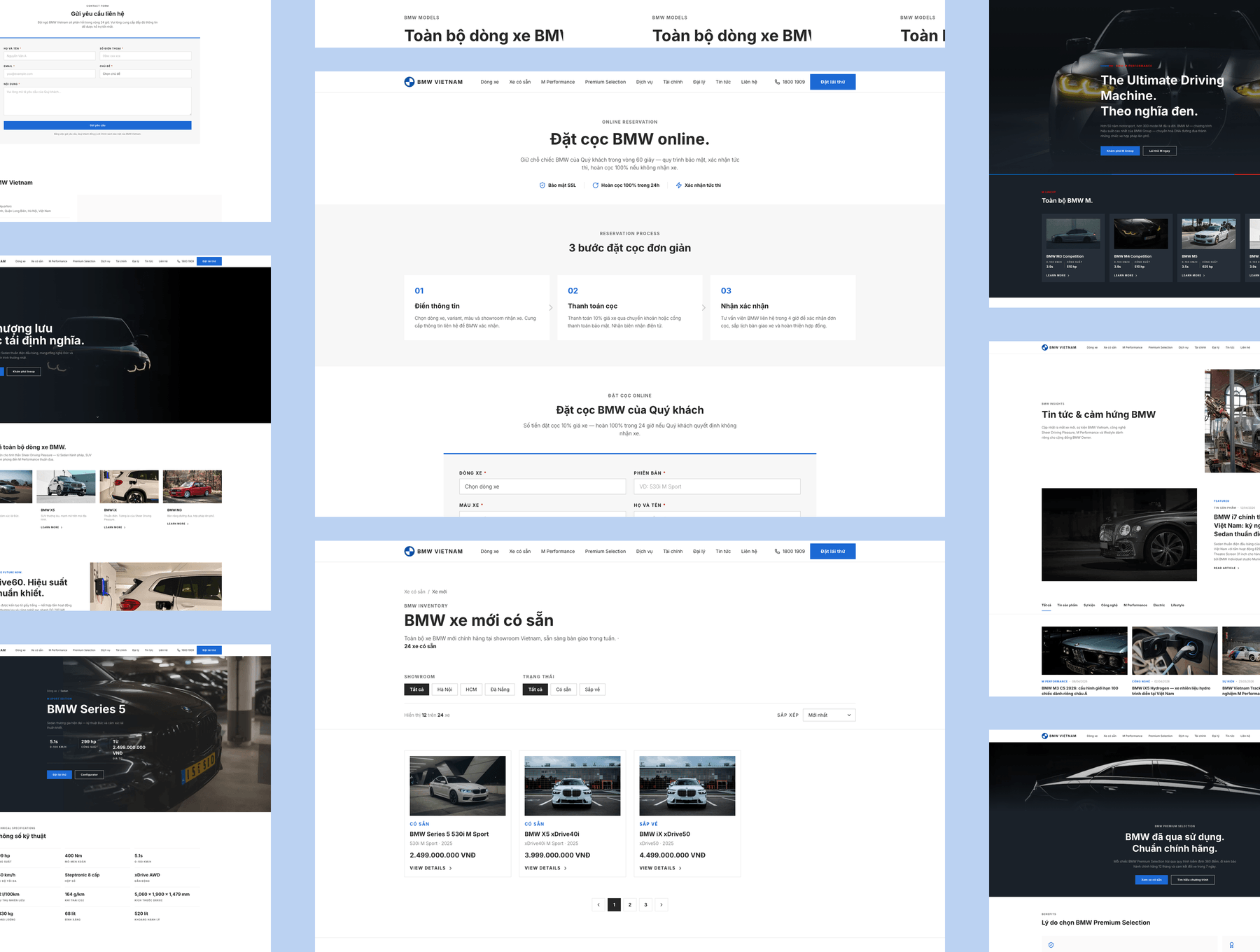
Task: Click the shield icon next to Bảo mật SSL
Action: [542, 185]
